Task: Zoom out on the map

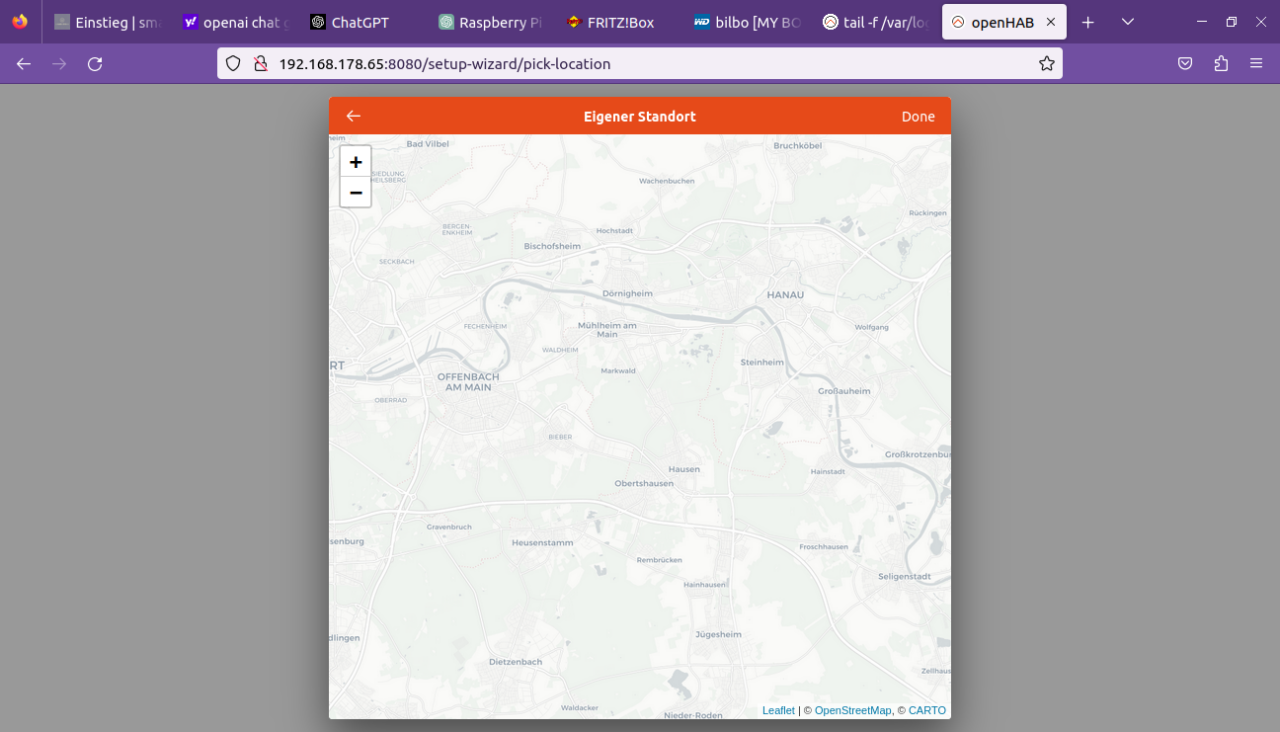Action: coord(355,192)
